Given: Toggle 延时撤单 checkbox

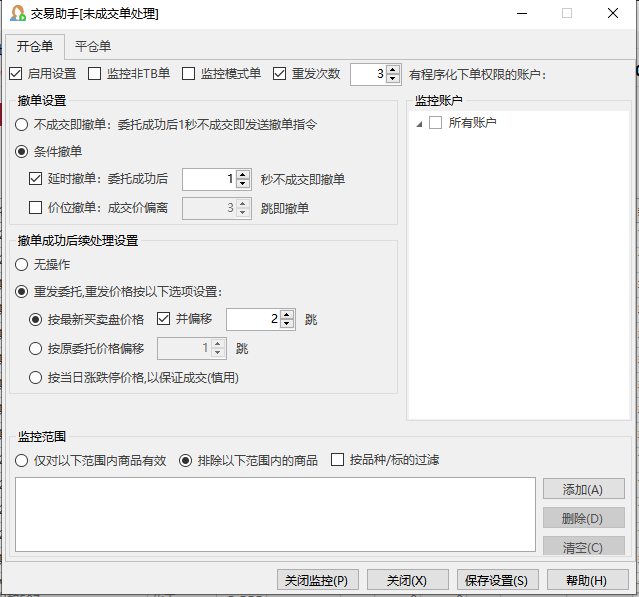Looking at the screenshot, I should point(35,178).
